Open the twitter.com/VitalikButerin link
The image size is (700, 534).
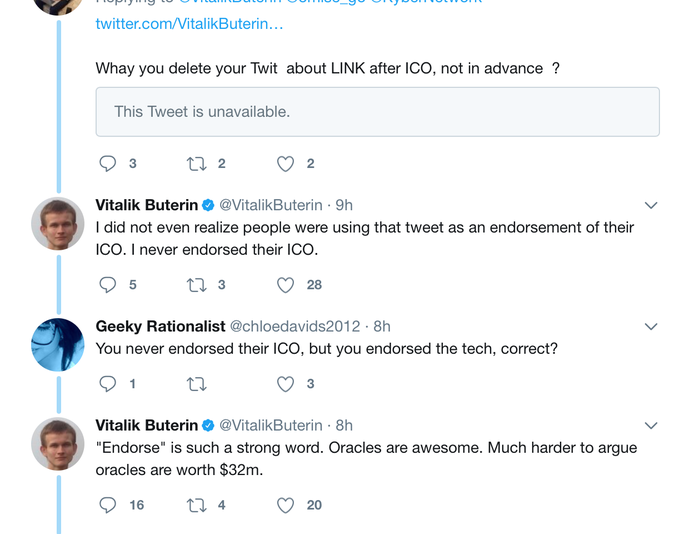(189, 23)
